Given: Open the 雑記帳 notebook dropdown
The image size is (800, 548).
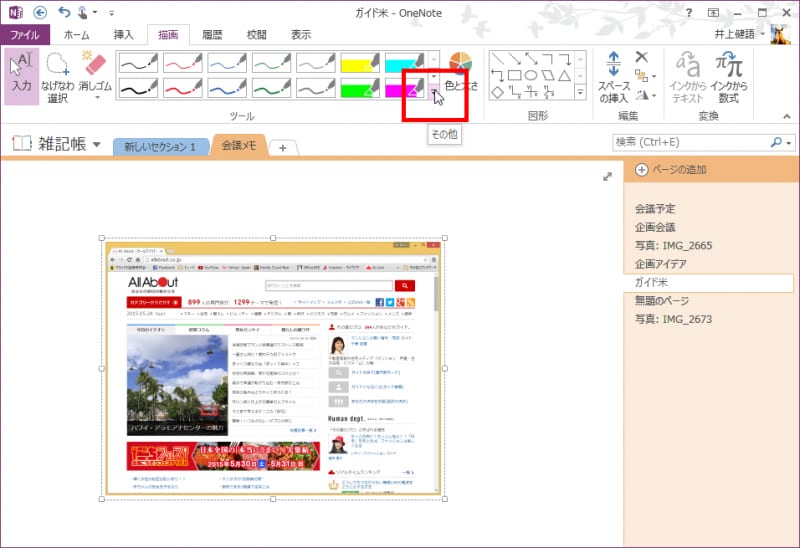Looking at the screenshot, I should click(96, 145).
